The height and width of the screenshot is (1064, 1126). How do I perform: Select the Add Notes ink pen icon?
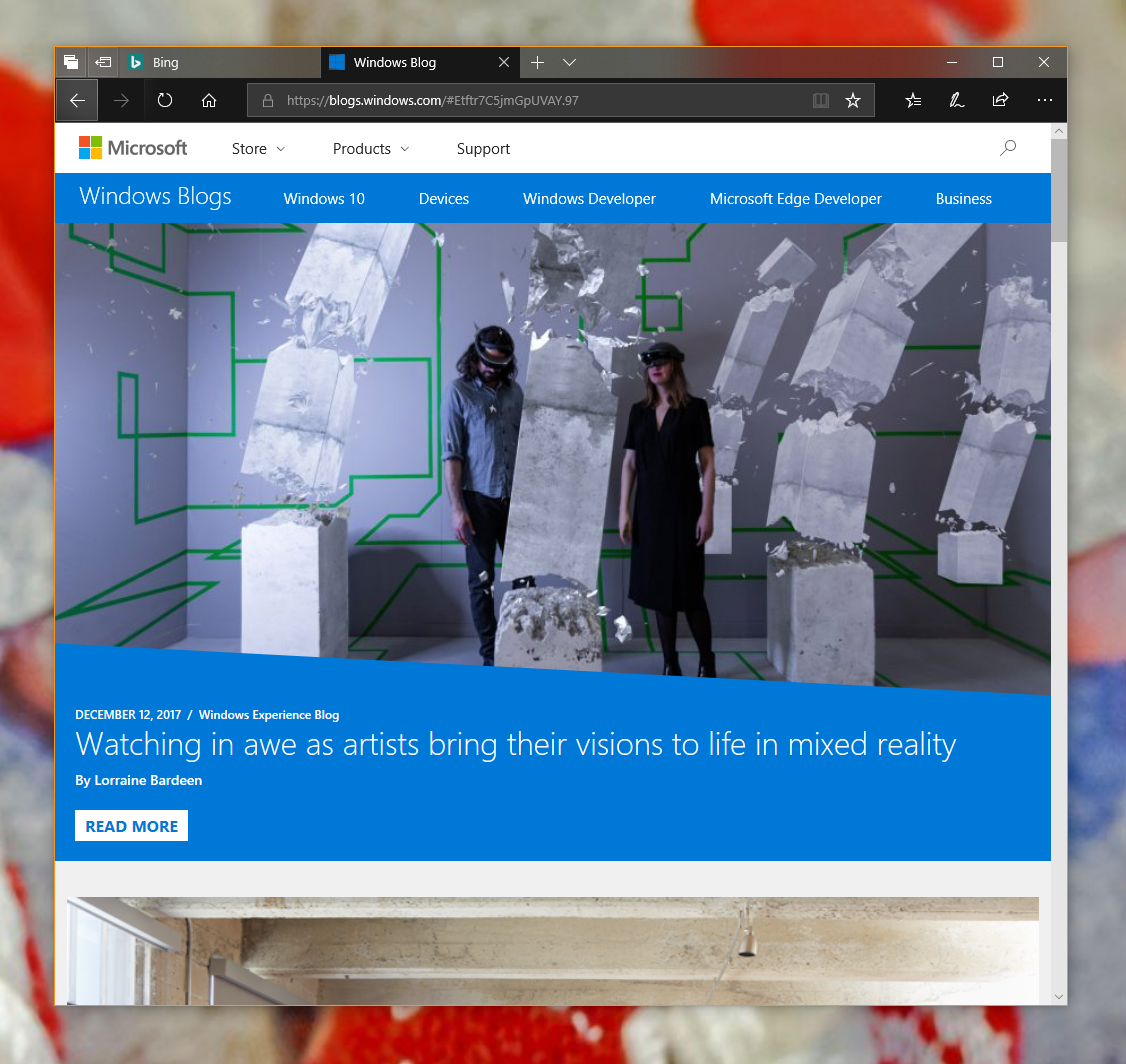click(x=956, y=100)
